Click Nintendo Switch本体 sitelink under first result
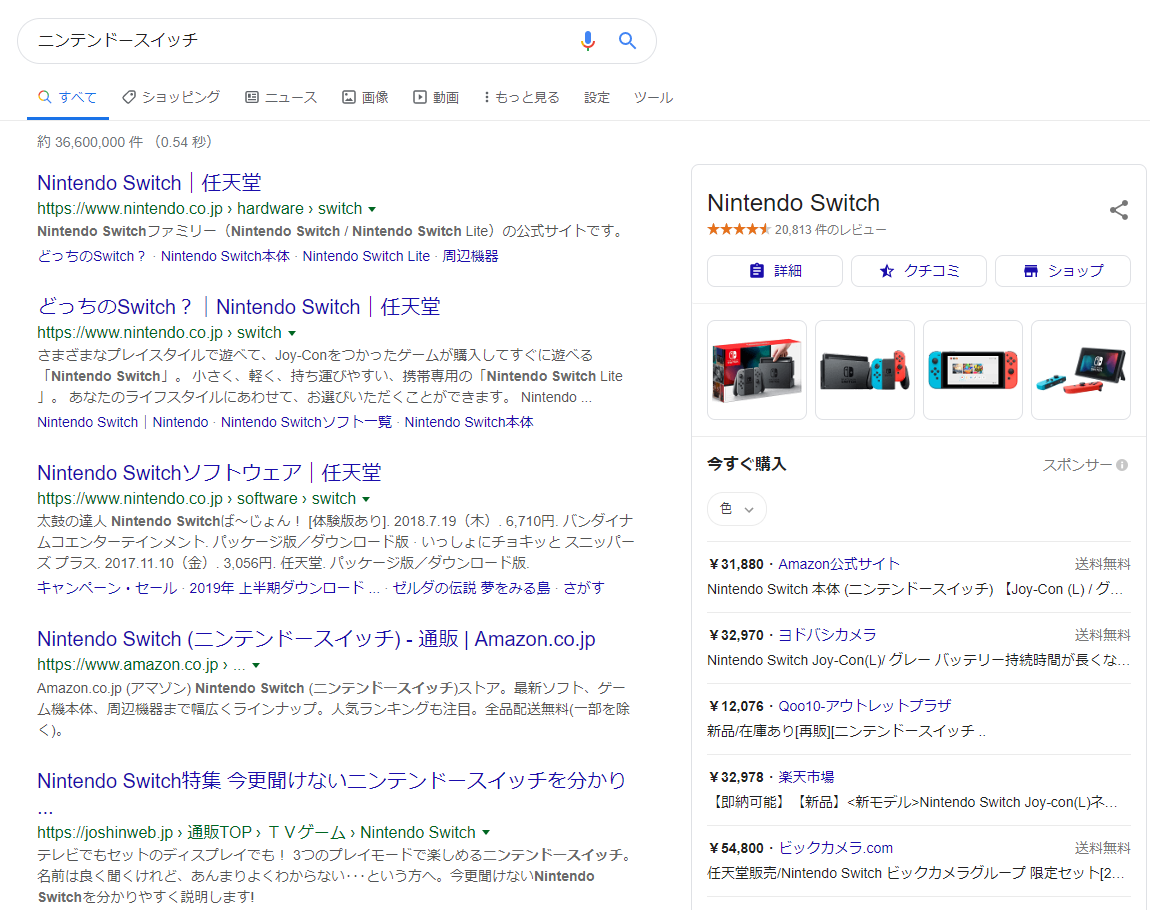The image size is (1150, 910). click(225, 257)
